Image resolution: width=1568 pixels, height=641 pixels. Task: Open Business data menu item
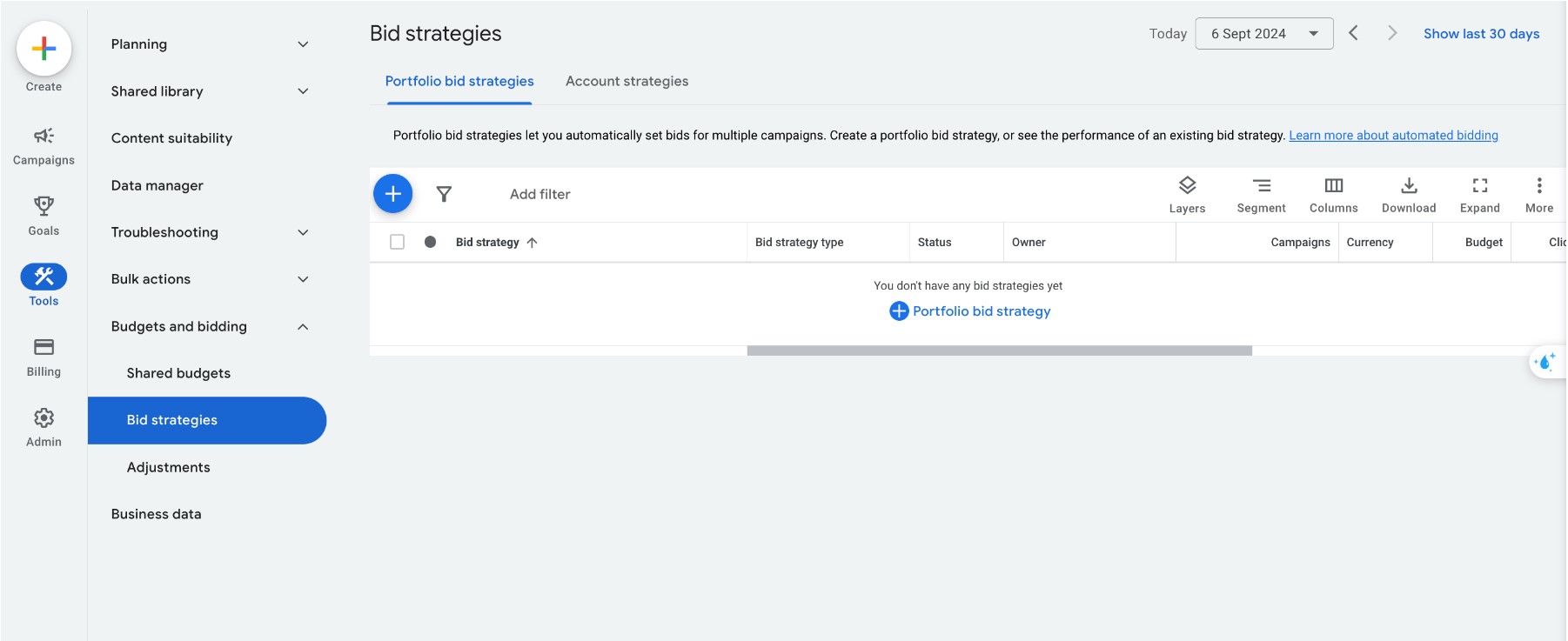point(156,514)
